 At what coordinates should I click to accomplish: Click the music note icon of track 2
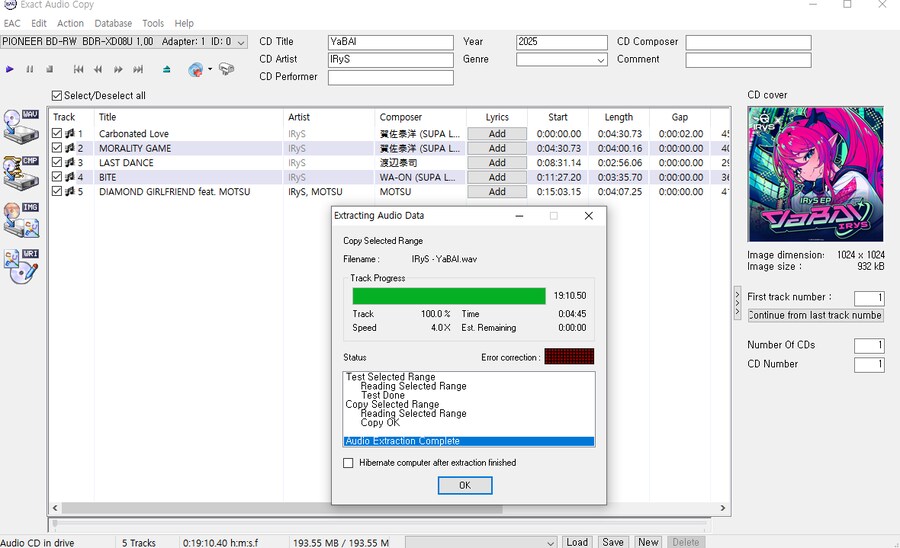[x=69, y=148]
